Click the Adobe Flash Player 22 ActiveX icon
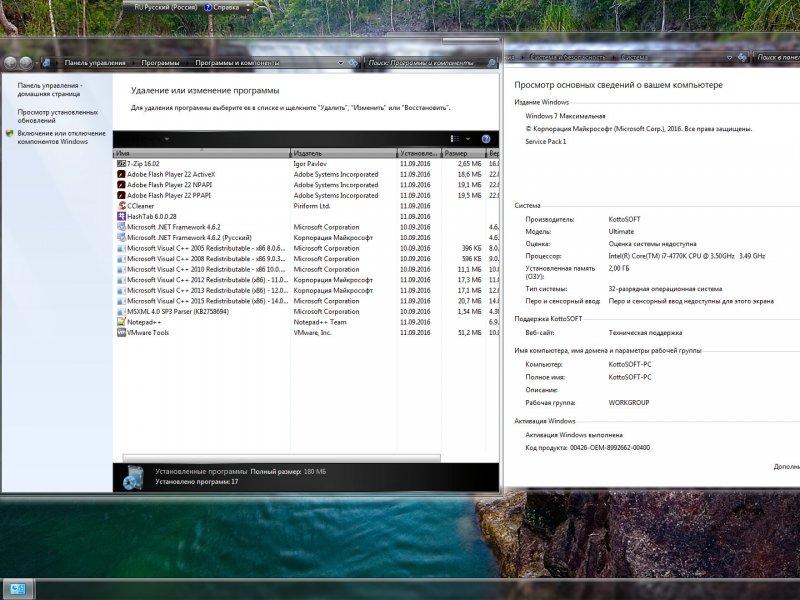800x600 pixels. tap(121, 174)
